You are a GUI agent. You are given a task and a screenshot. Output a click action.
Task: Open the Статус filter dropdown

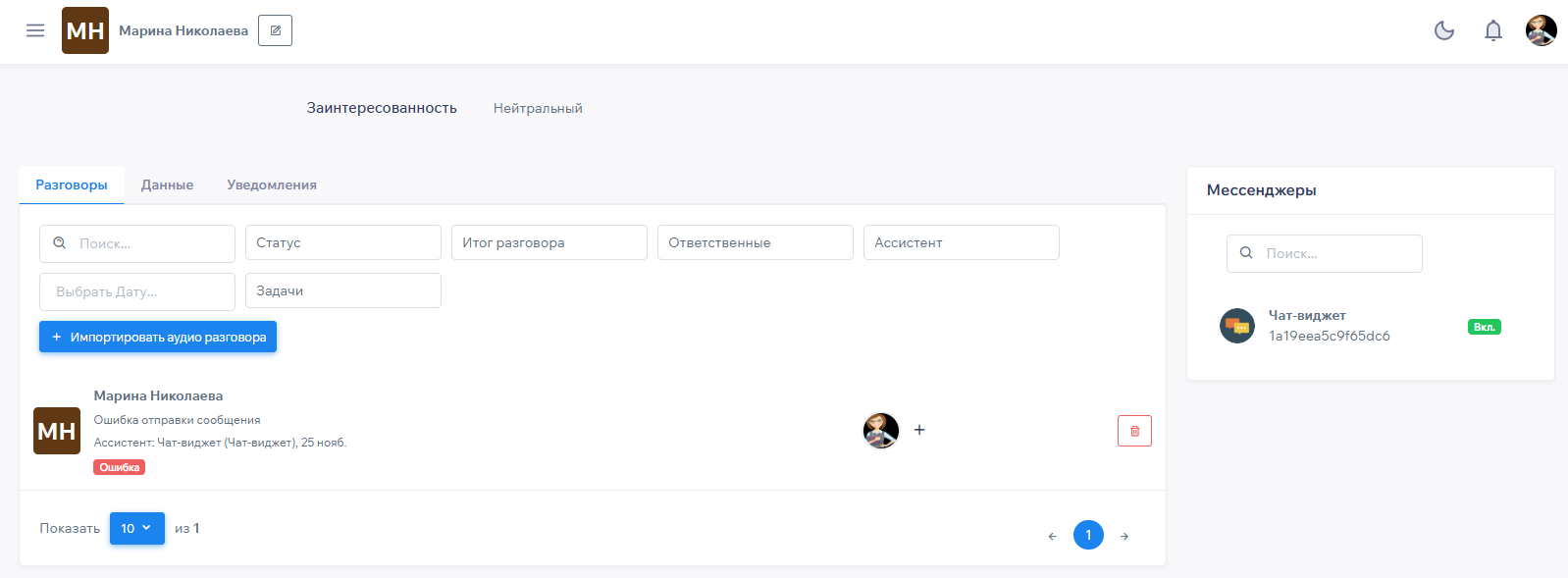tap(342, 242)
